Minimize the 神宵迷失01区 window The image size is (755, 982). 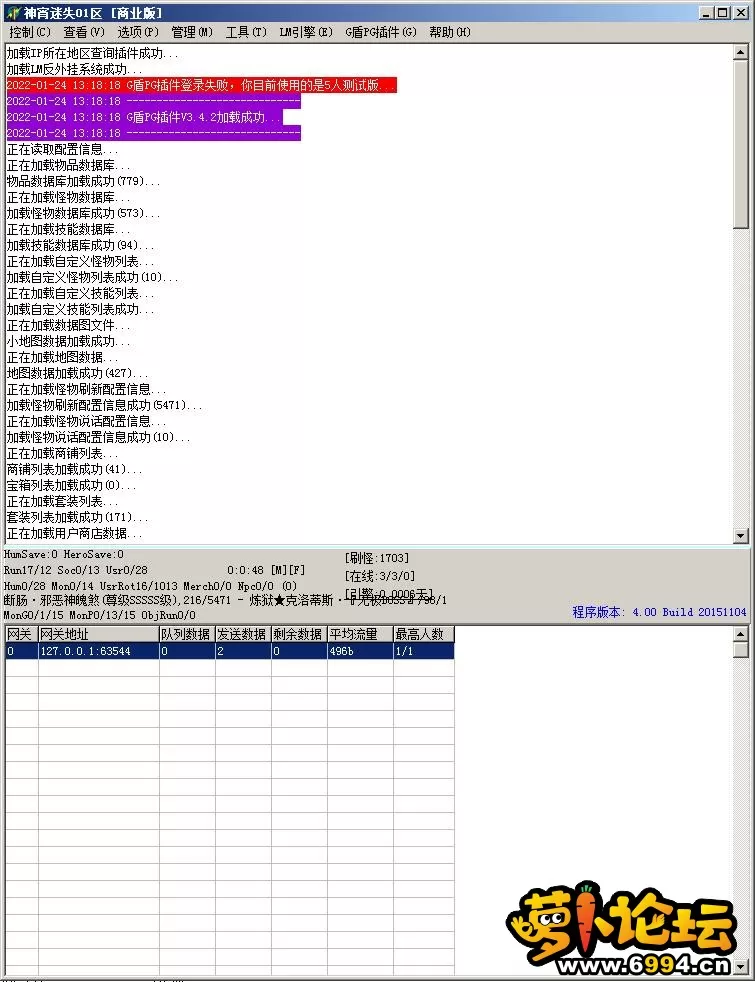707,13
